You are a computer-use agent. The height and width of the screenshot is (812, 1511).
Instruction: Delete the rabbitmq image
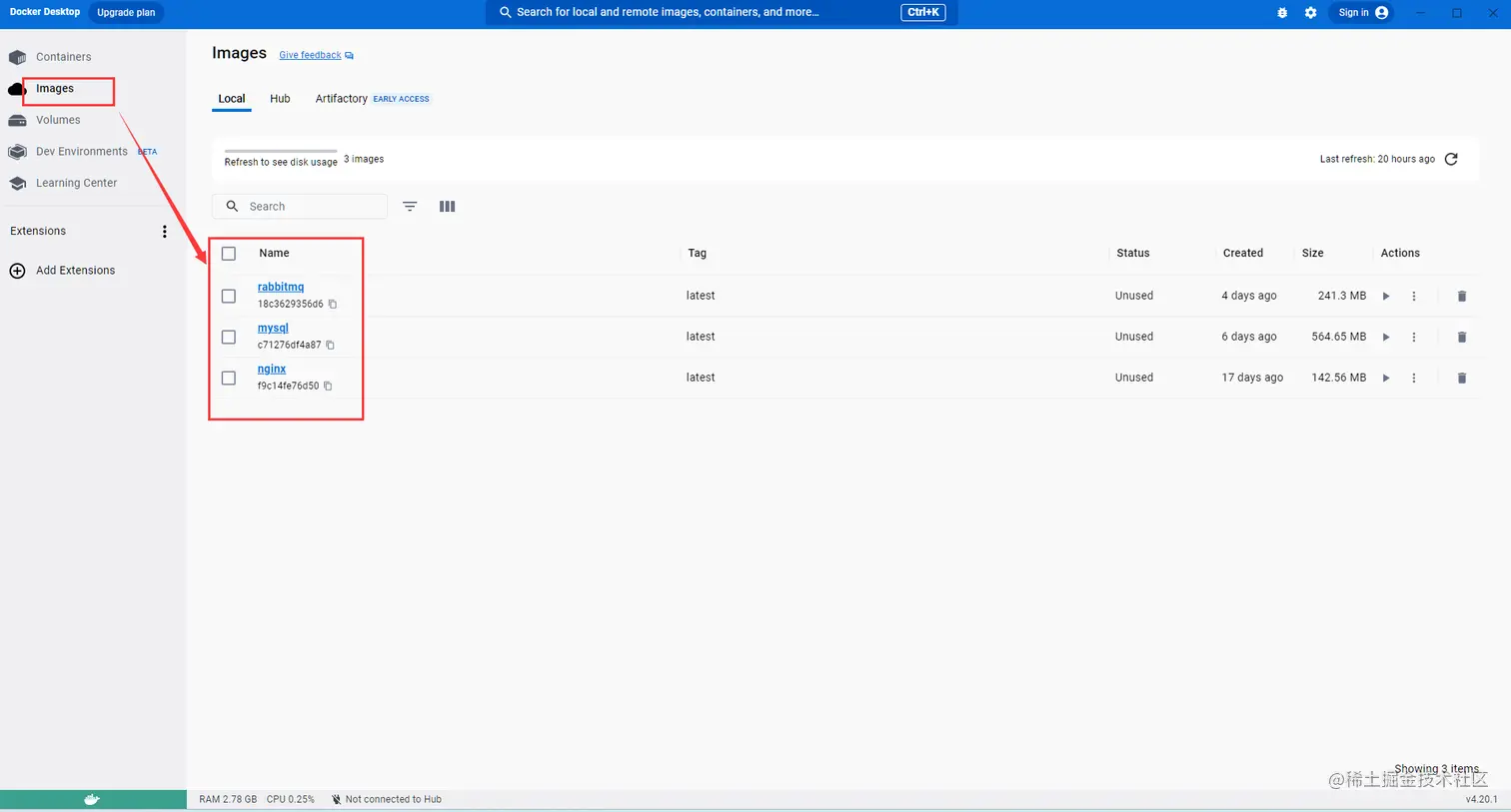tap(1462, 296)
